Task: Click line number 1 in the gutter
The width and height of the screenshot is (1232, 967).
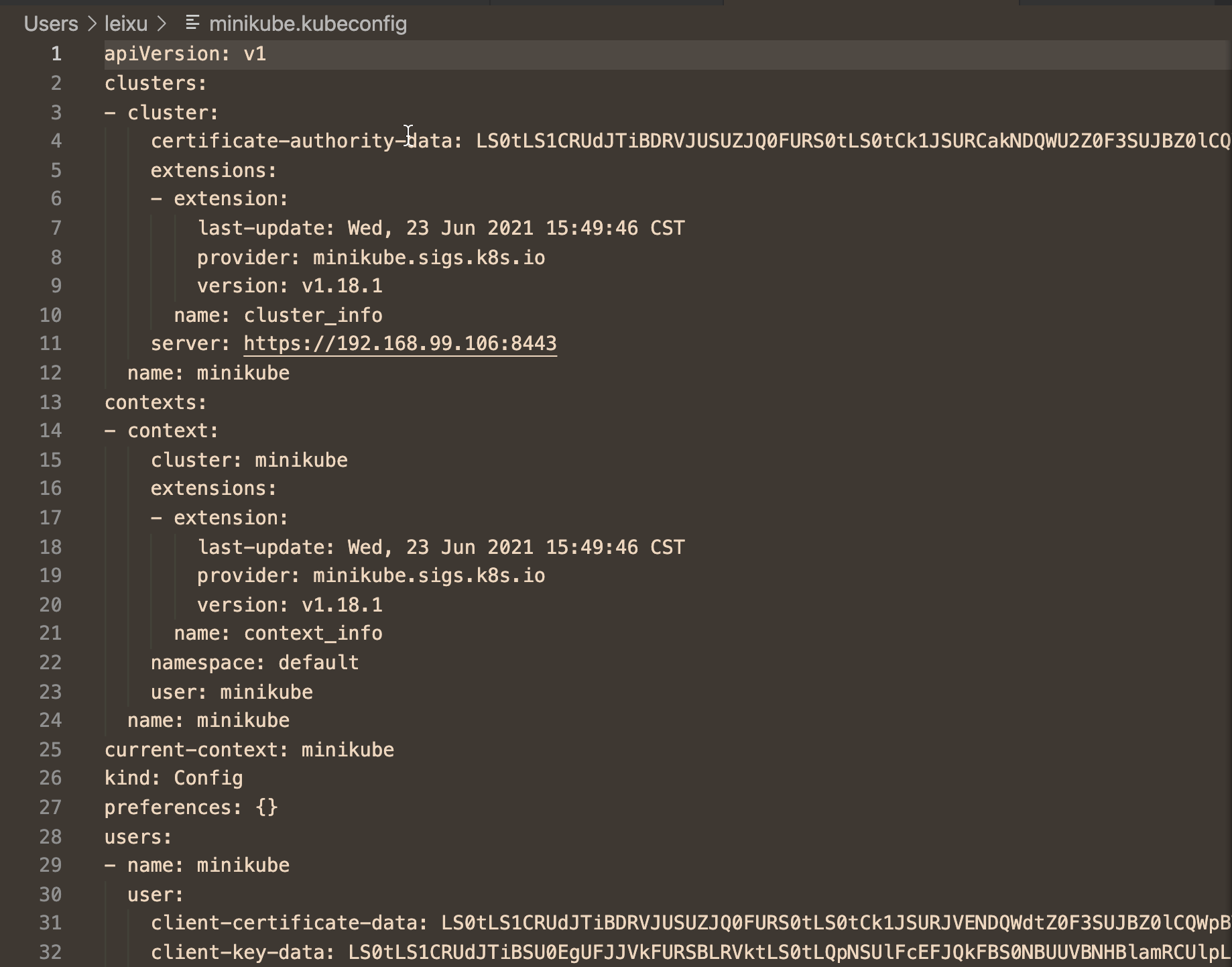Action: click(x=56, y=54)
